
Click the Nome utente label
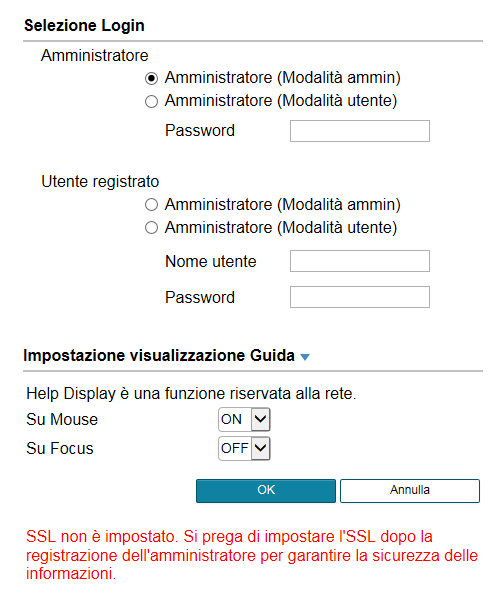pos(210,262)
